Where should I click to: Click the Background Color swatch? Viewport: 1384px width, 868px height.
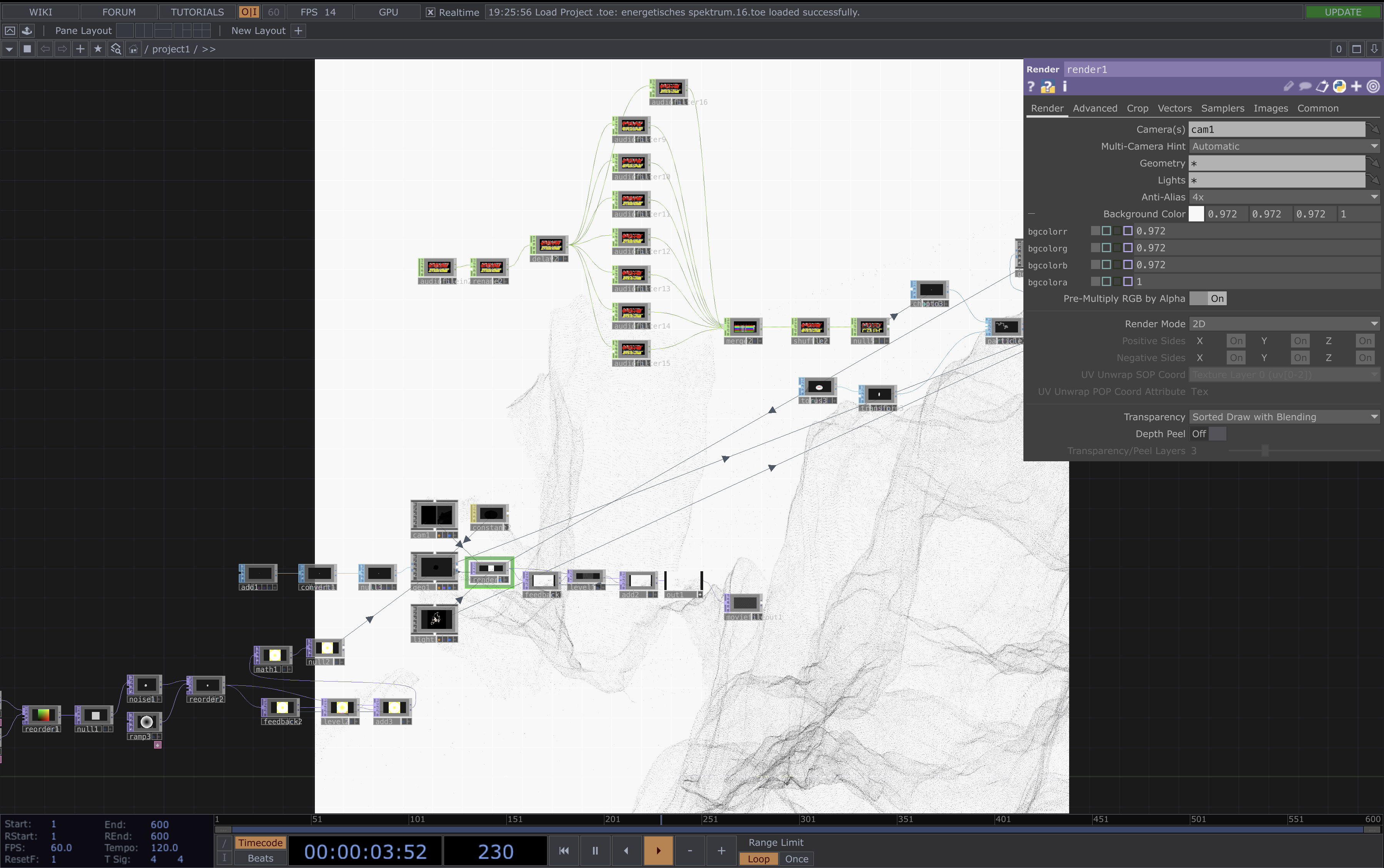[1196, 214]
